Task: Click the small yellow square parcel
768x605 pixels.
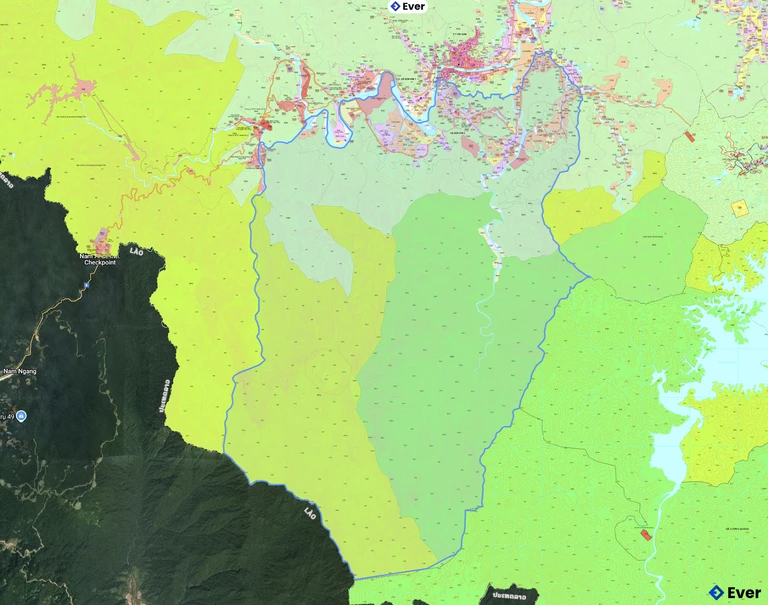Action: (x=739, y=208)
